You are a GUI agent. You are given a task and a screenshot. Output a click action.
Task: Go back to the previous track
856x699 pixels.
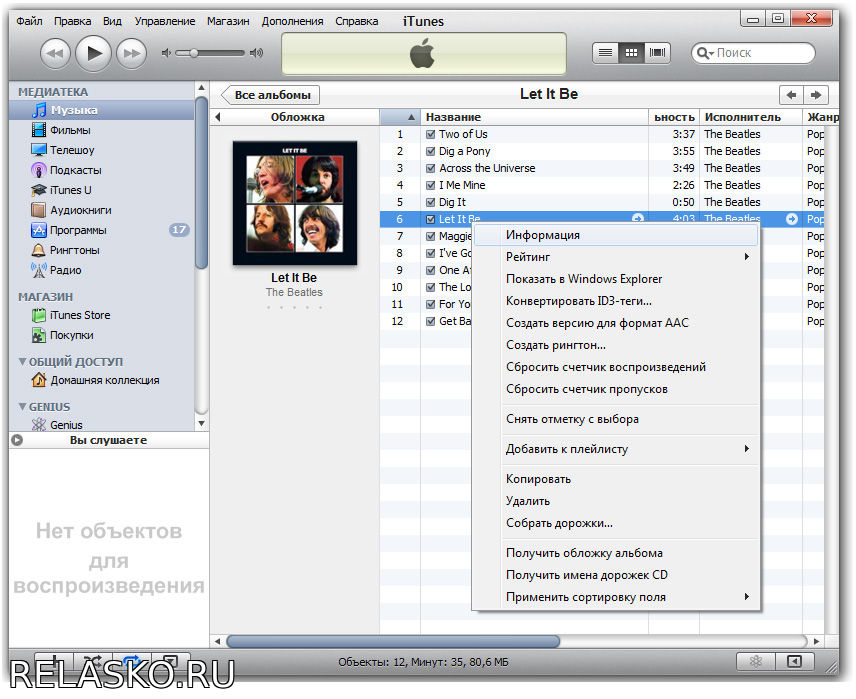click(x=55, y=53)
